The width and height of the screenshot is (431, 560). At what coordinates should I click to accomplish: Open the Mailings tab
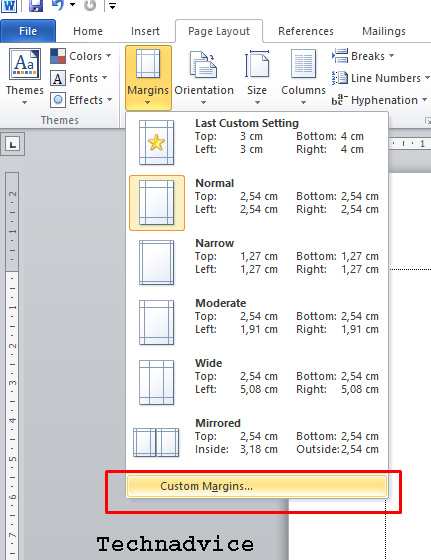point(384,31)
